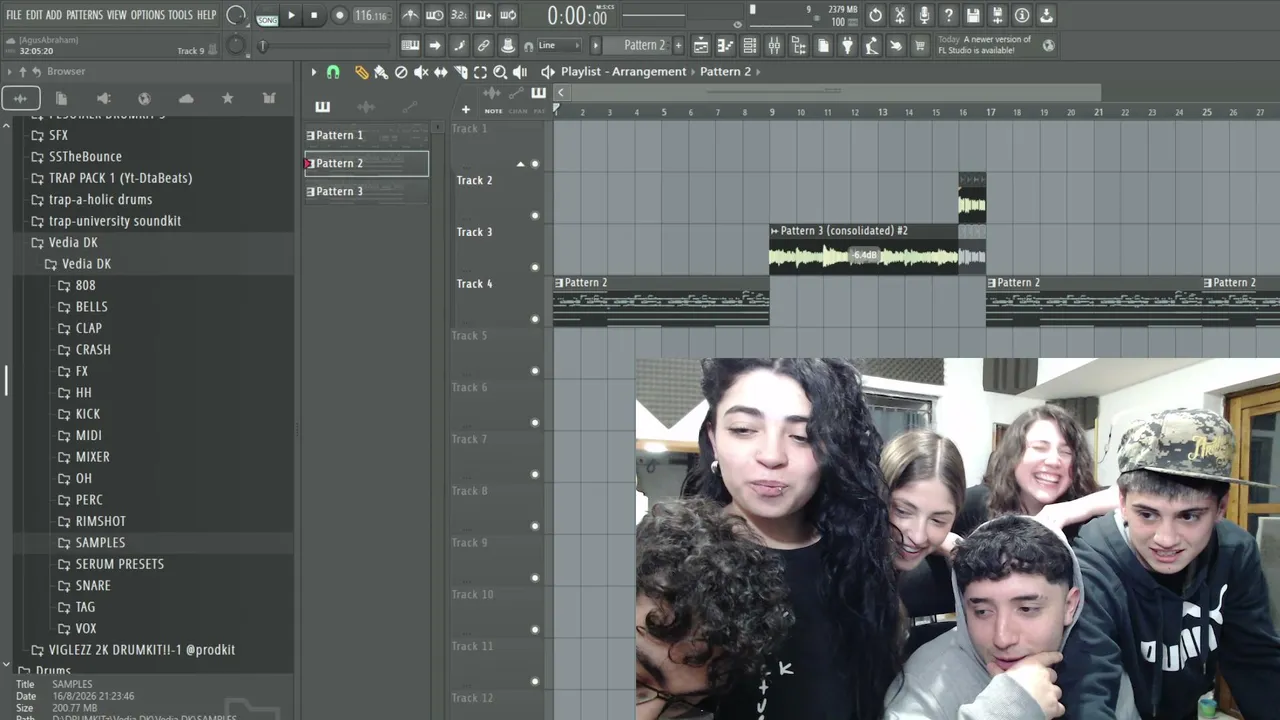Select the playlist Slip tool
The width and height of the screenshot is (1280, 720).
tap(441, 72)
